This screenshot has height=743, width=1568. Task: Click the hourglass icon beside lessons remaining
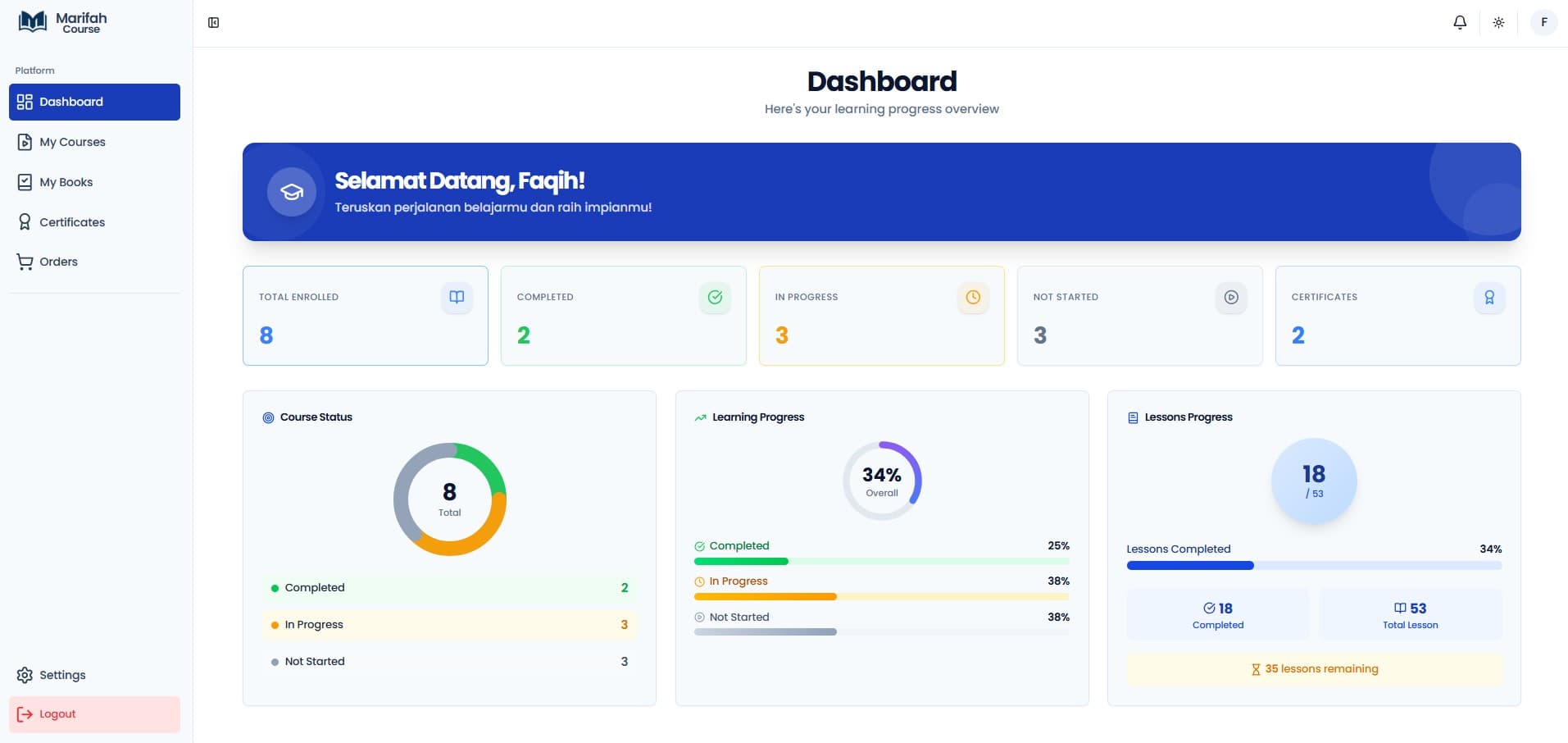pyautogui.click(x=1256, y=670)
